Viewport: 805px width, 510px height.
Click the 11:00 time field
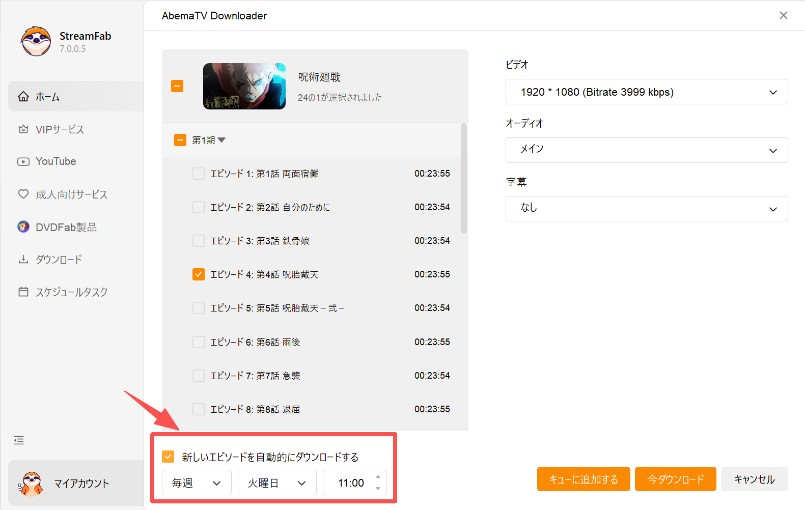tap(351, 483)
